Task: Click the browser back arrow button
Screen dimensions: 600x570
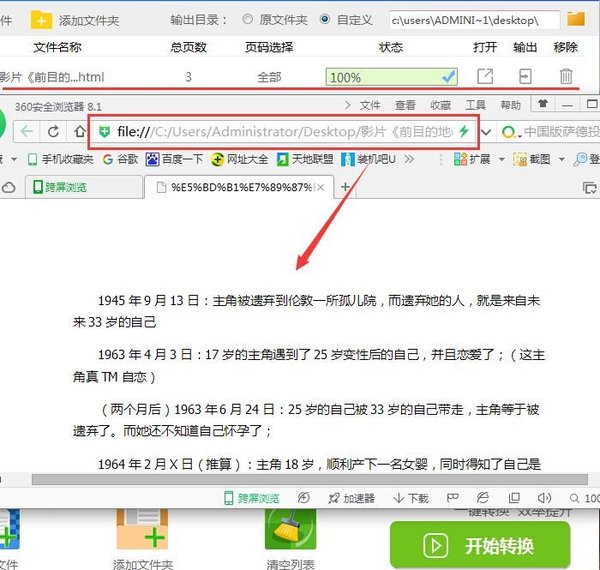Action: pyautogui.click(x=26, y=132)
